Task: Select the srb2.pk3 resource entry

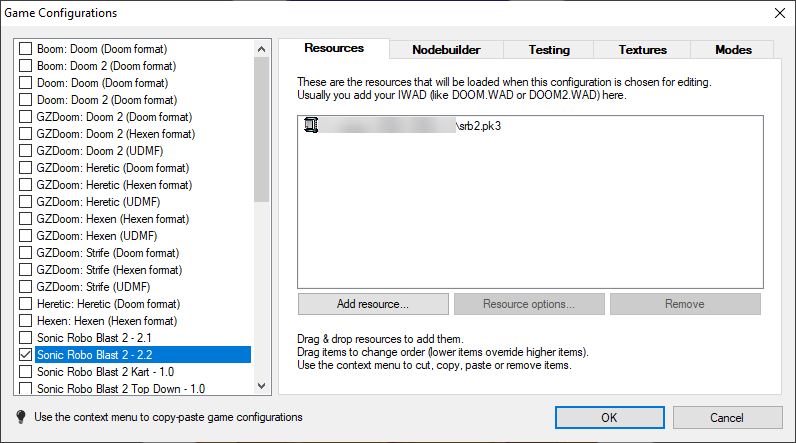Action: coord(403,125)
